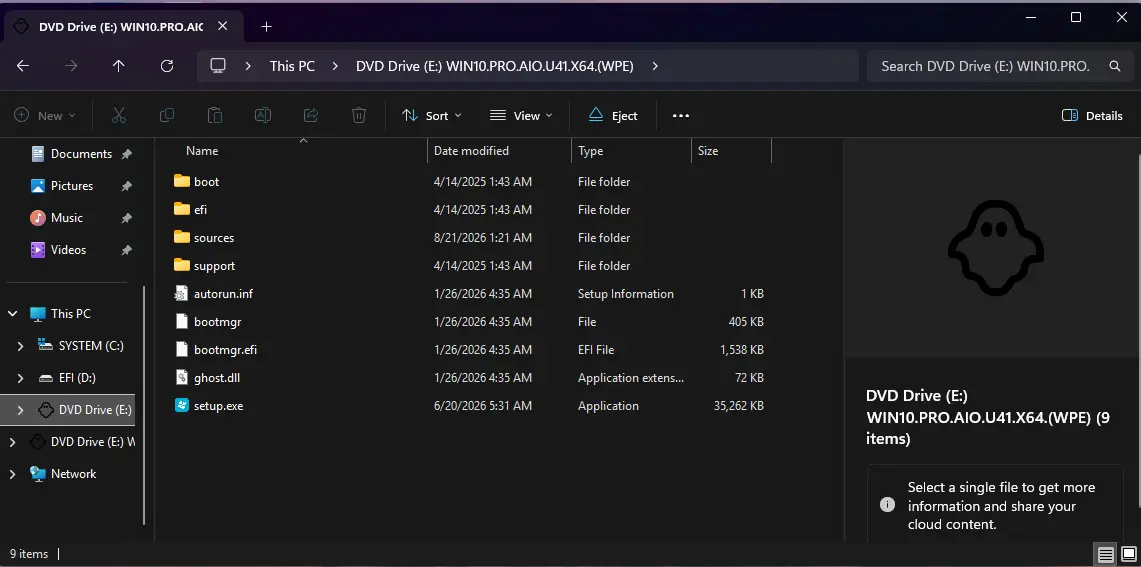
Task: Click chevron at the end of the address path
Action: [x=655, y=66]
